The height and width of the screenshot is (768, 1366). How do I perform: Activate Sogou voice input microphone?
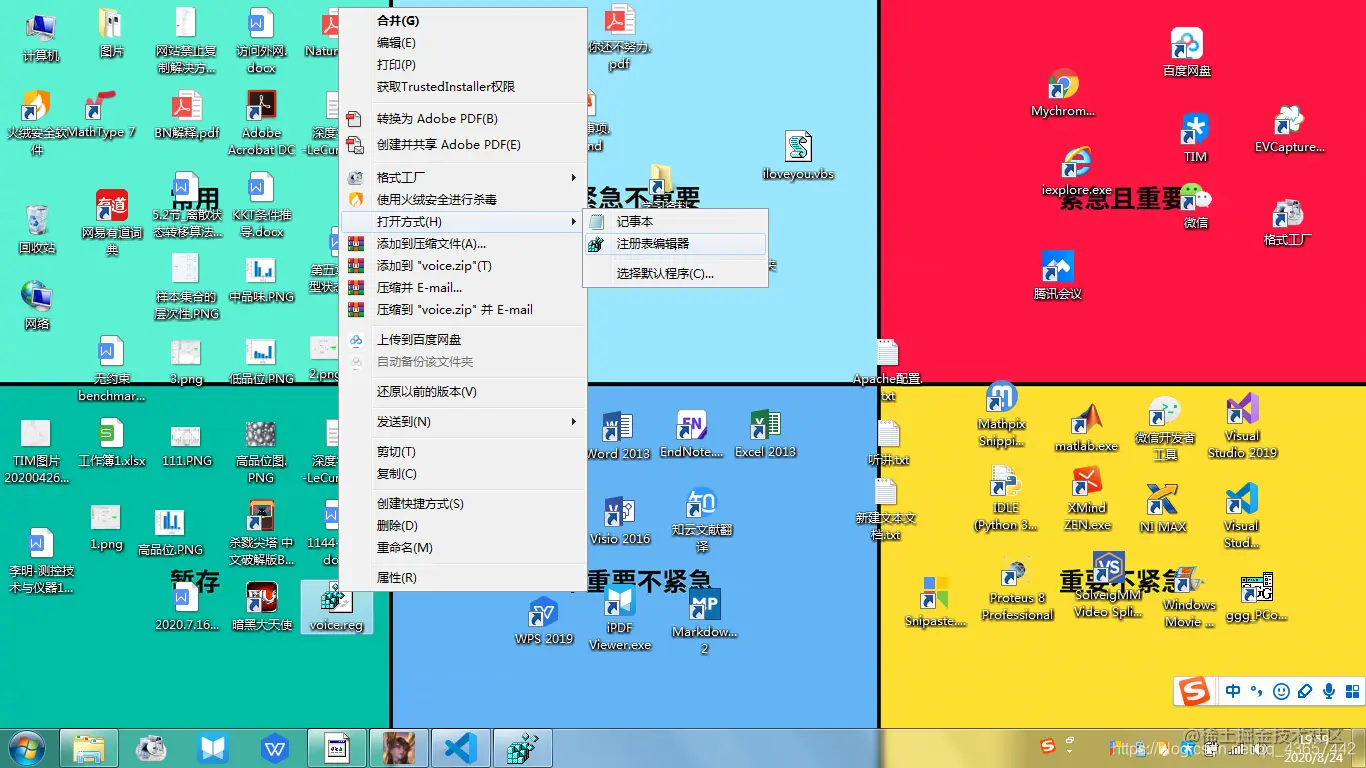coord(1328,691)
